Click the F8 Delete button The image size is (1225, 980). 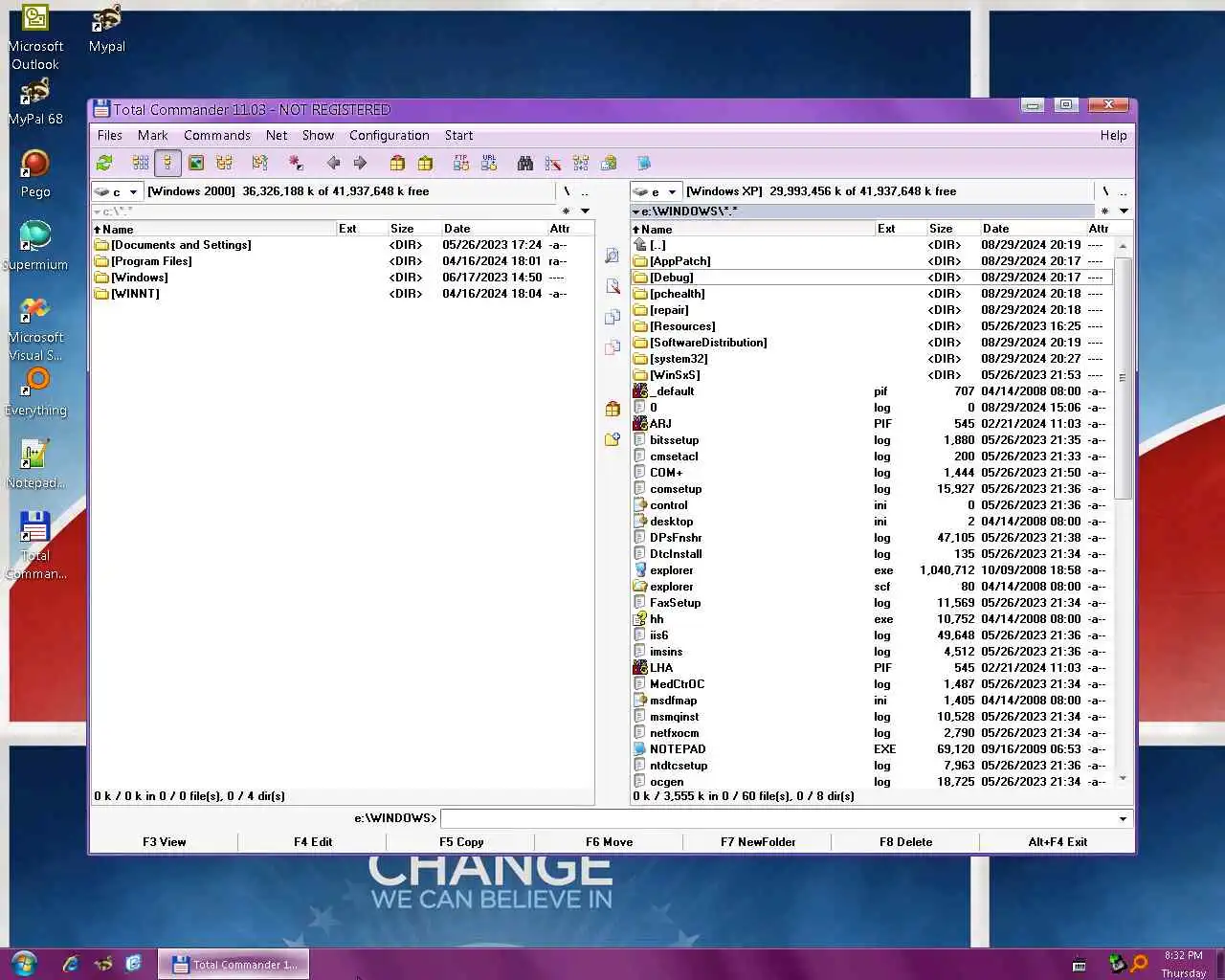906,842
